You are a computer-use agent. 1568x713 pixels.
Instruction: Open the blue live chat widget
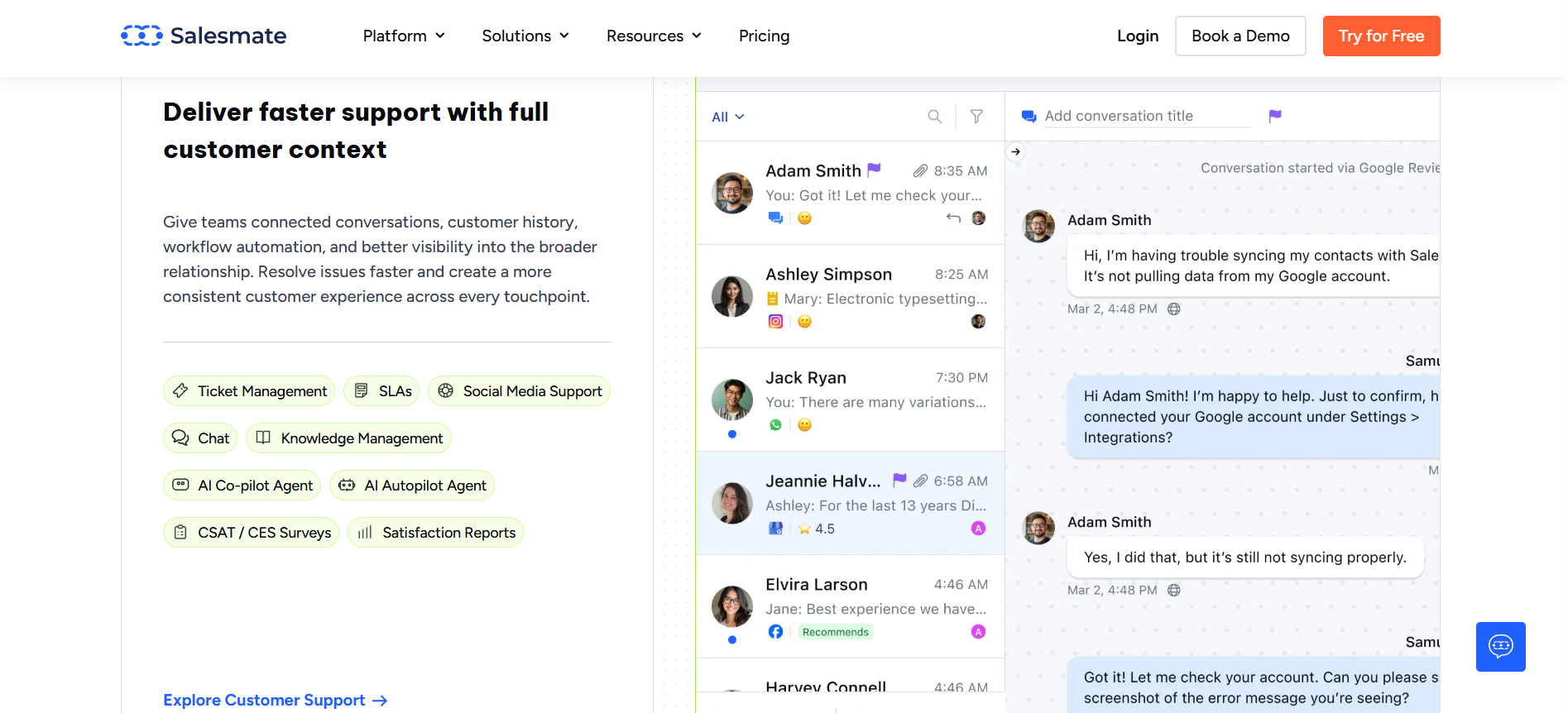(1500, 646)
